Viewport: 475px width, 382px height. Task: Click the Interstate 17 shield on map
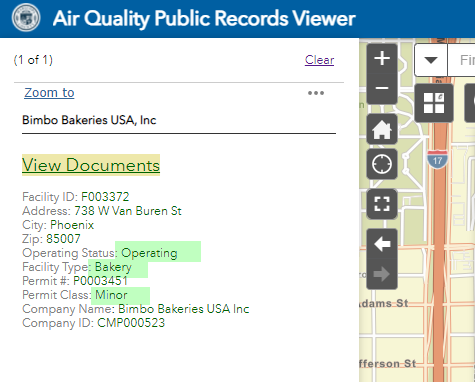click(437, 160)
